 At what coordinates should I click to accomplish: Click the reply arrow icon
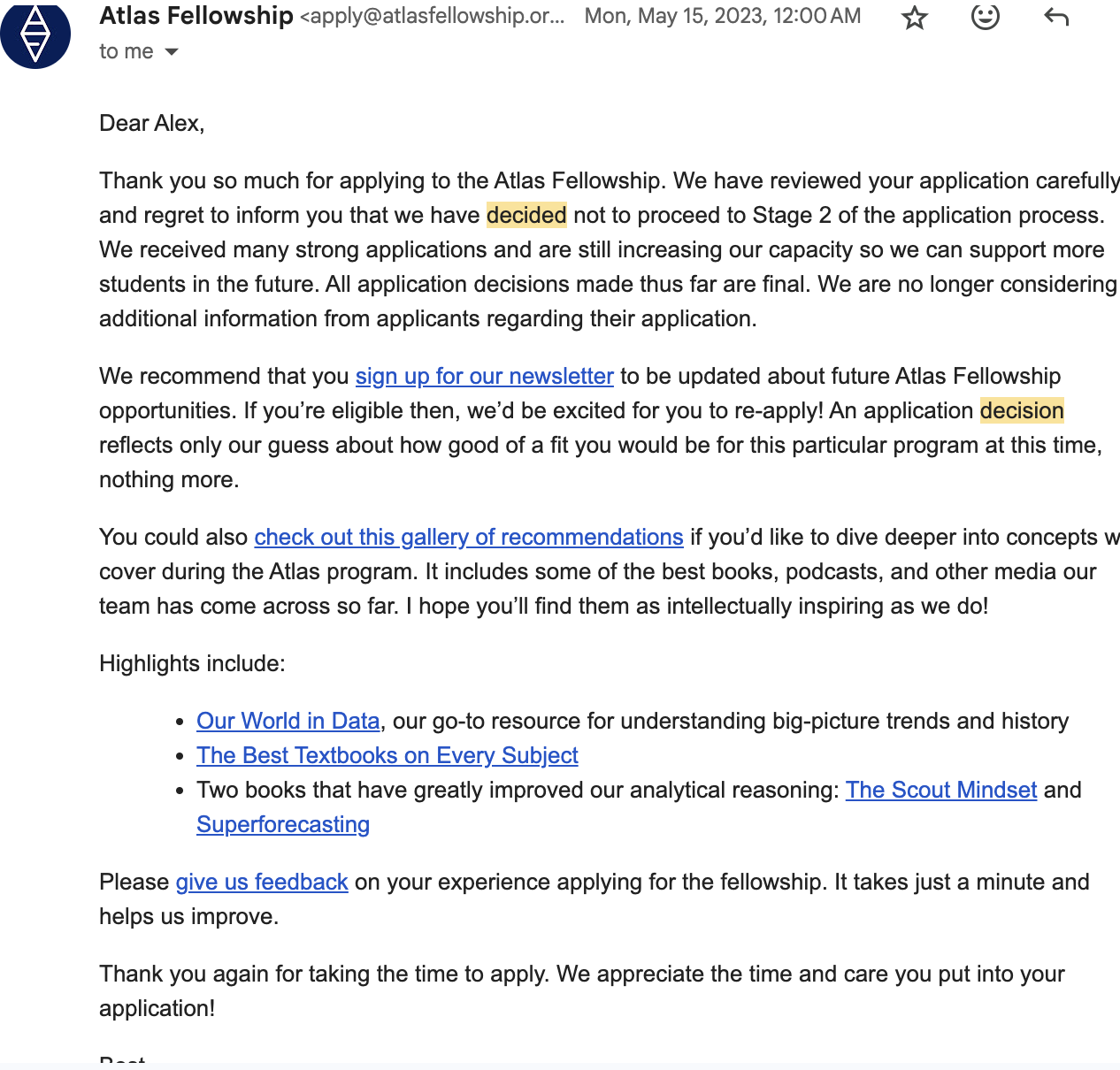1056,17
